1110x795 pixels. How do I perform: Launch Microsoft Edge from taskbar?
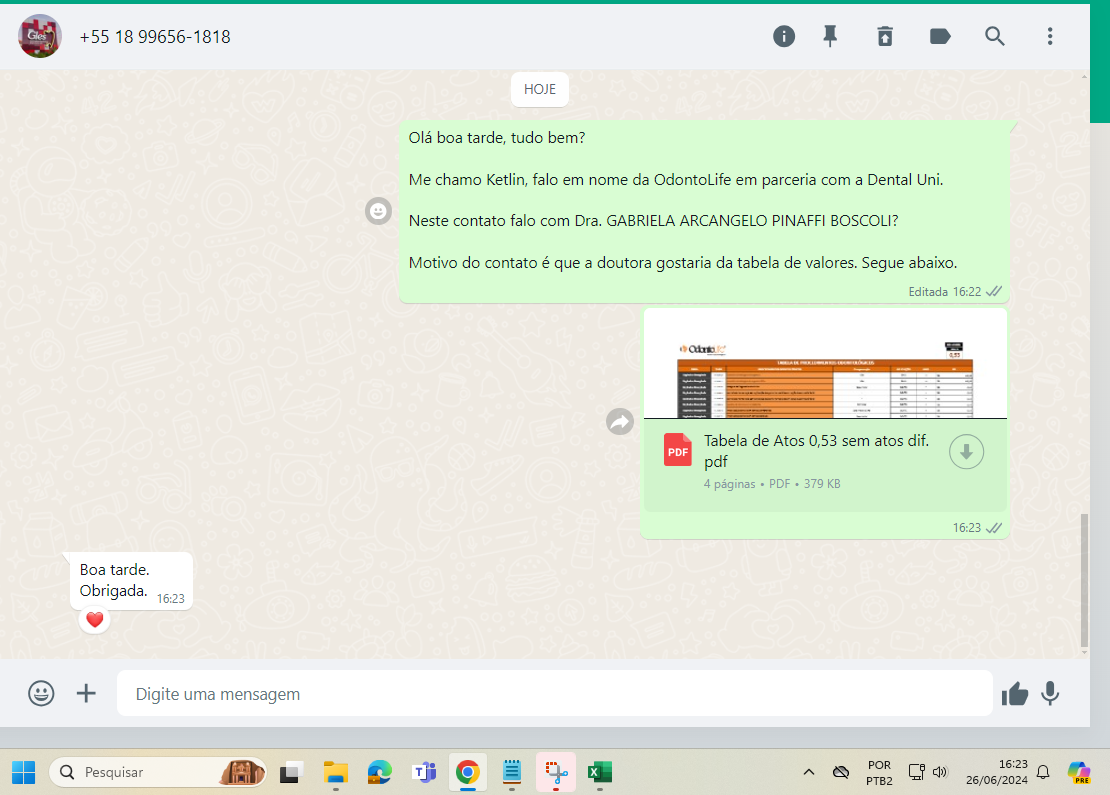click(x=380, y=772)
